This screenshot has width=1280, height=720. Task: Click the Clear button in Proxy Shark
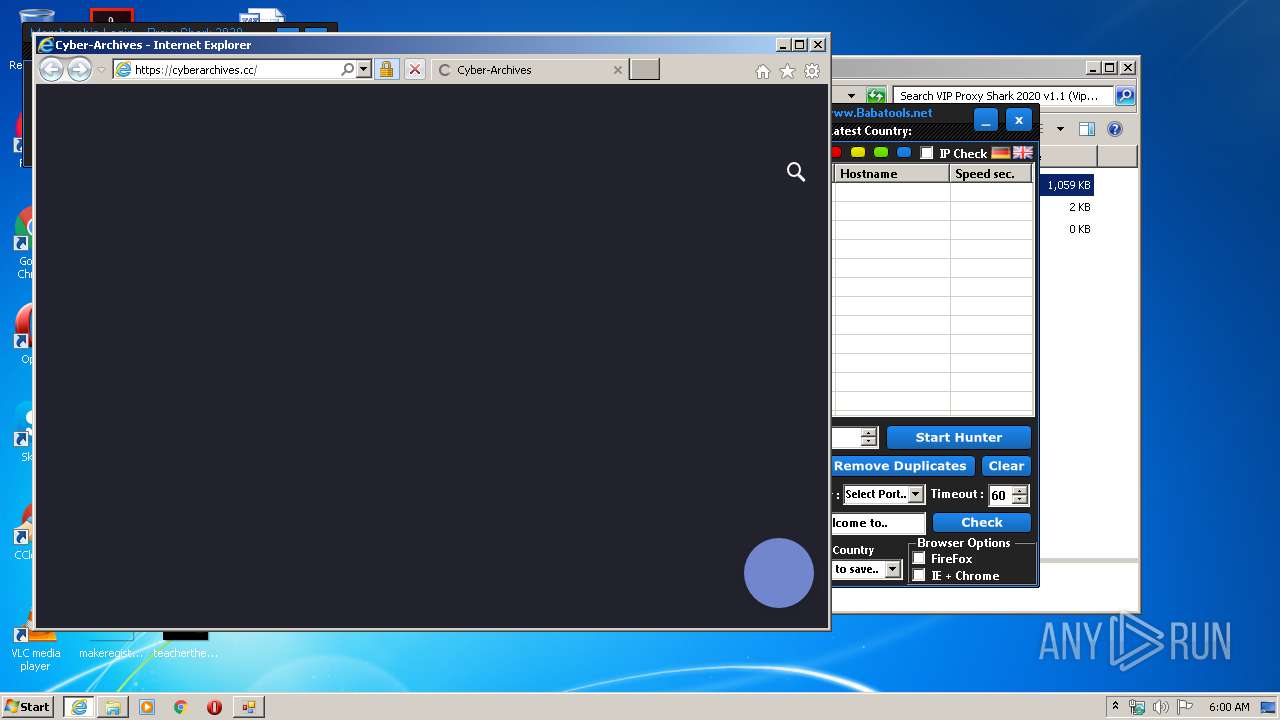(1006, 466)
